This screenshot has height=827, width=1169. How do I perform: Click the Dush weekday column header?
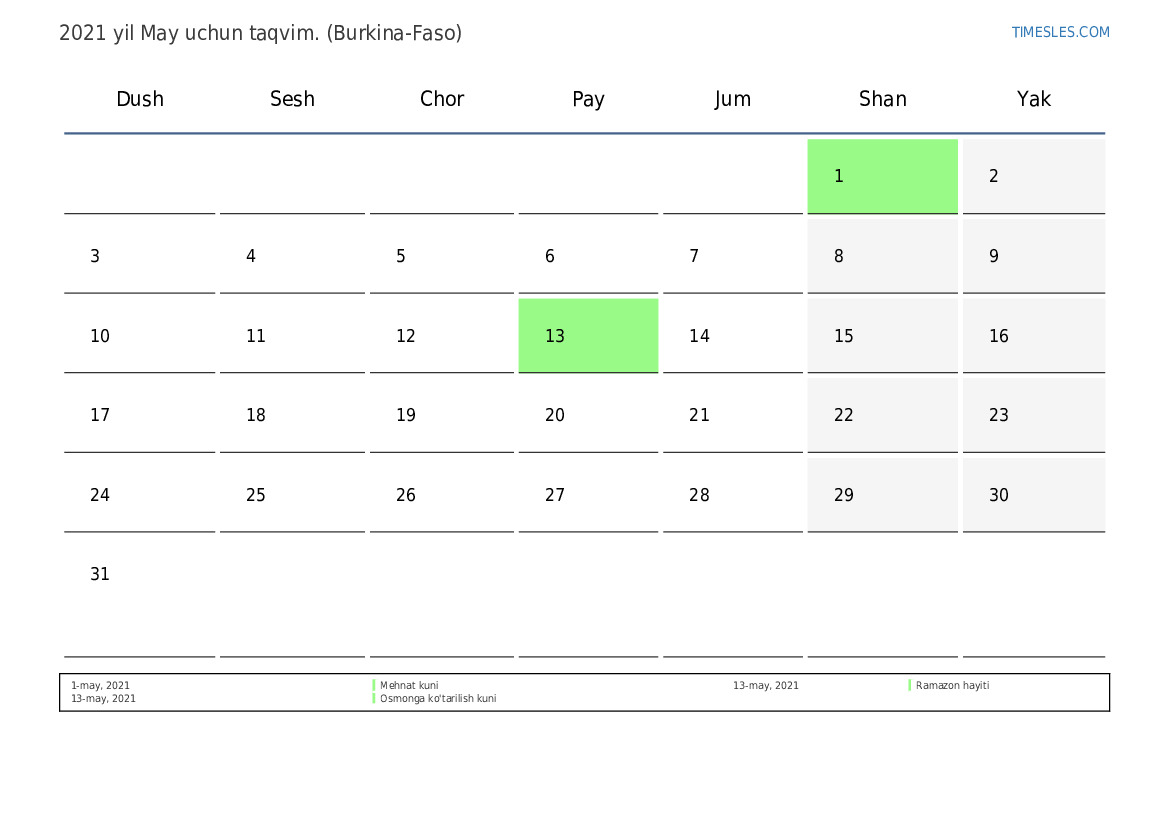pyautogui.click(x=140, y=99)
